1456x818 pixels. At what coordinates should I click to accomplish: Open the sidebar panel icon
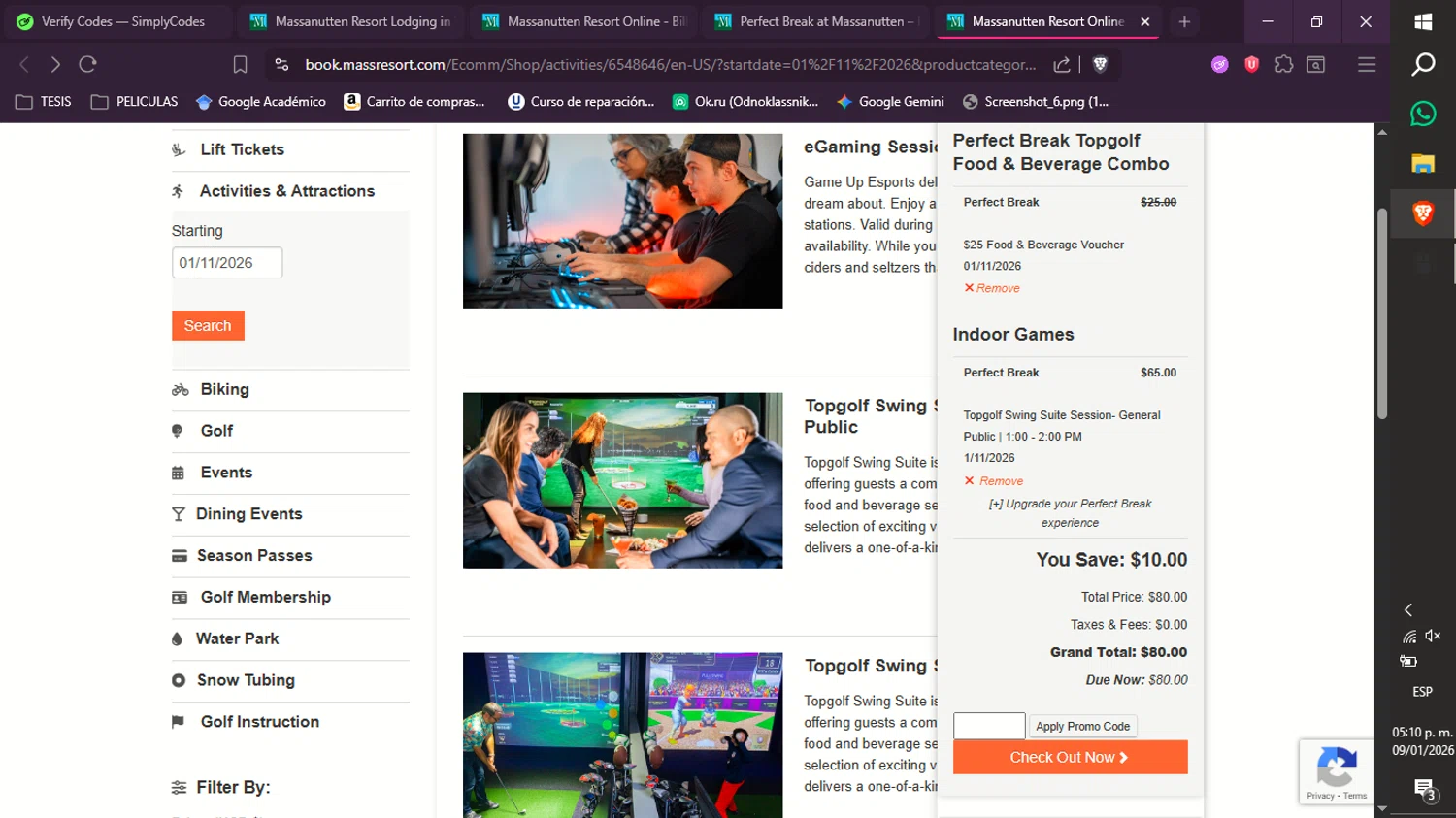1316,64
